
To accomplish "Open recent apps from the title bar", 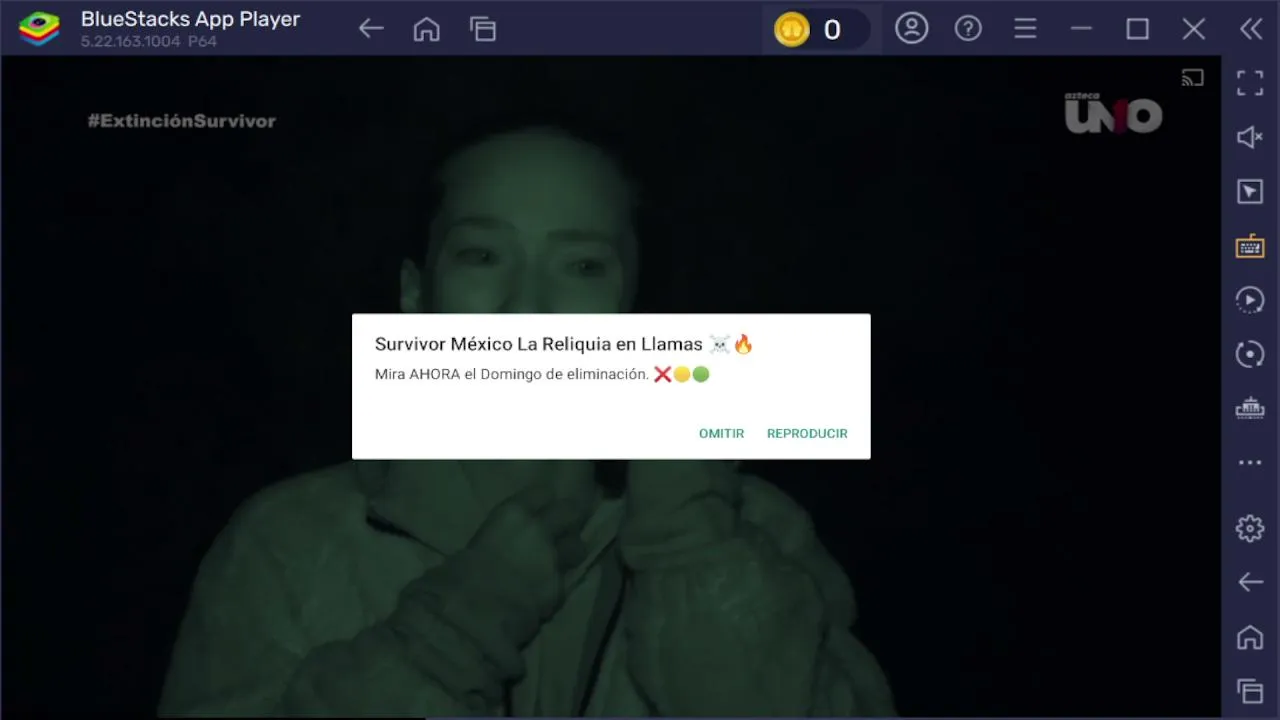I will point(483,29).
